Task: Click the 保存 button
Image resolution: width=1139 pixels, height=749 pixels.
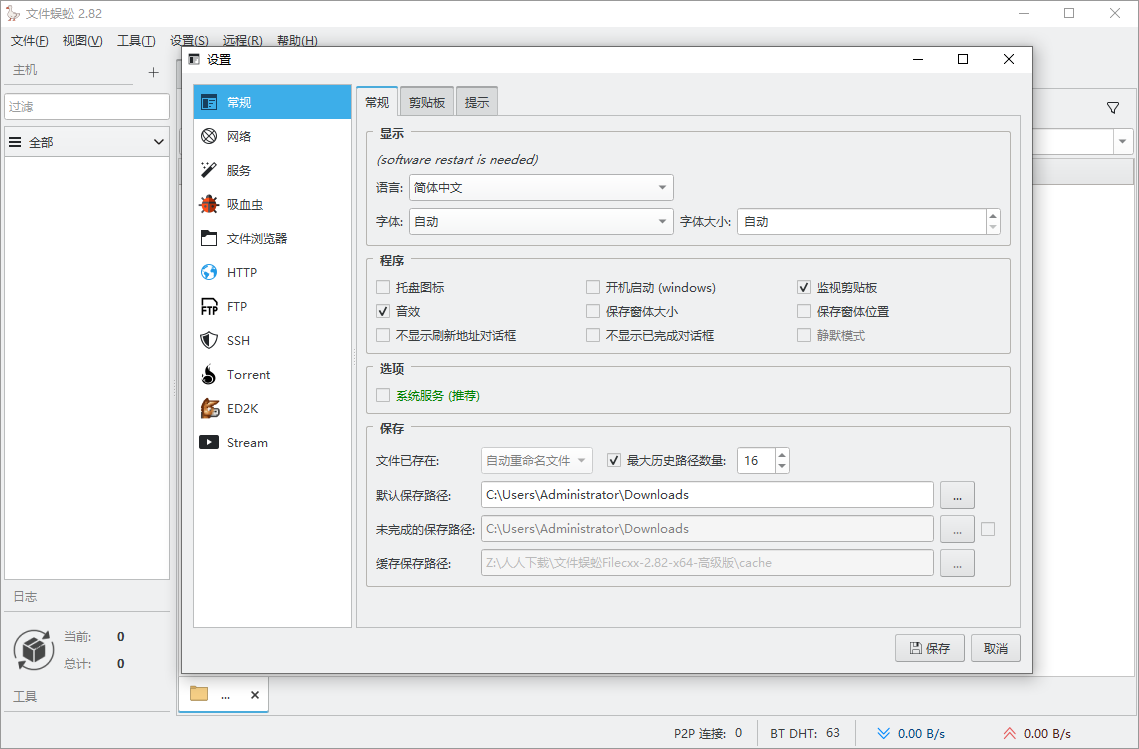Action: click(x=929, y=648)
